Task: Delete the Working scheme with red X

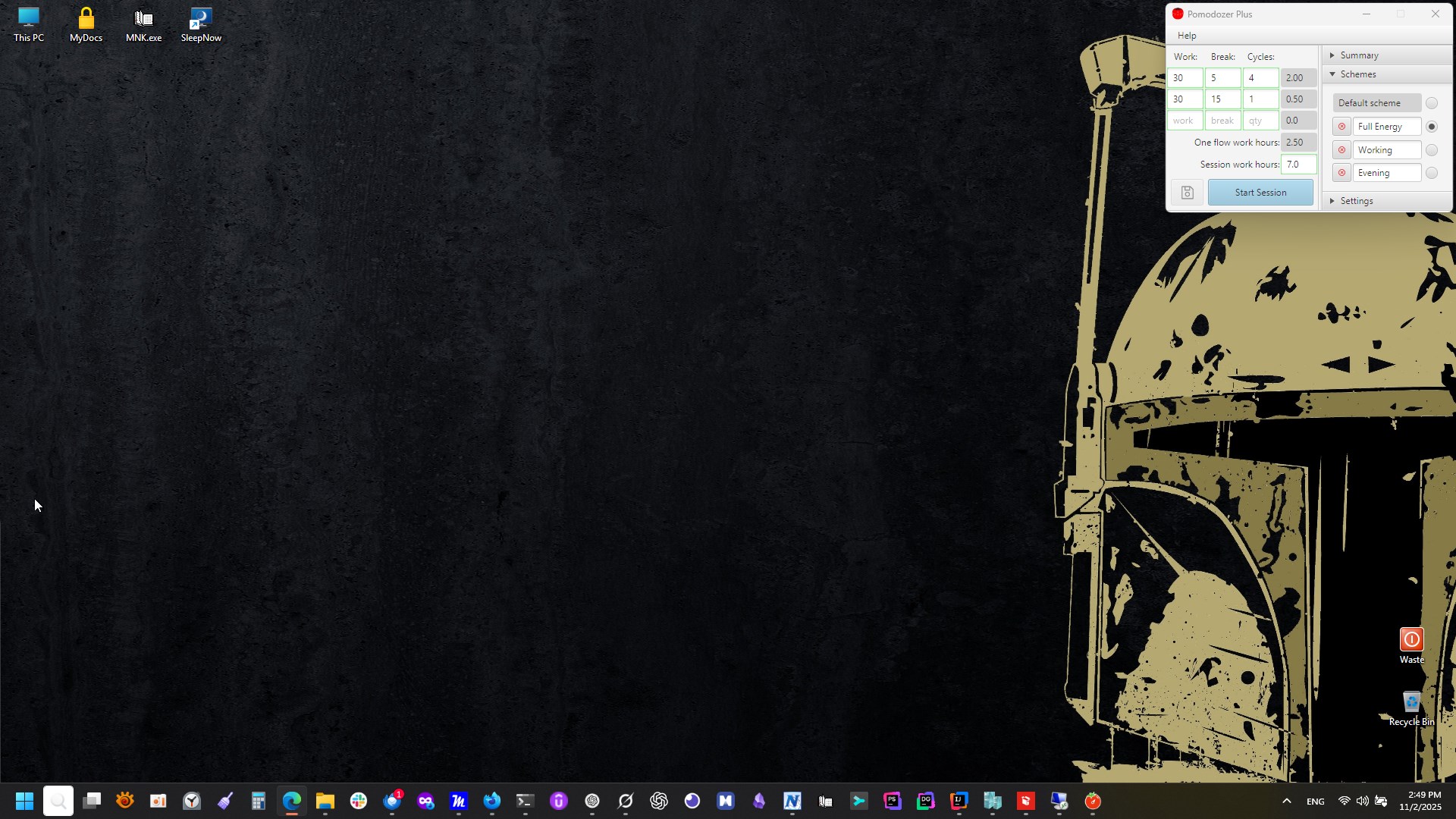Action: point(1341,150)
